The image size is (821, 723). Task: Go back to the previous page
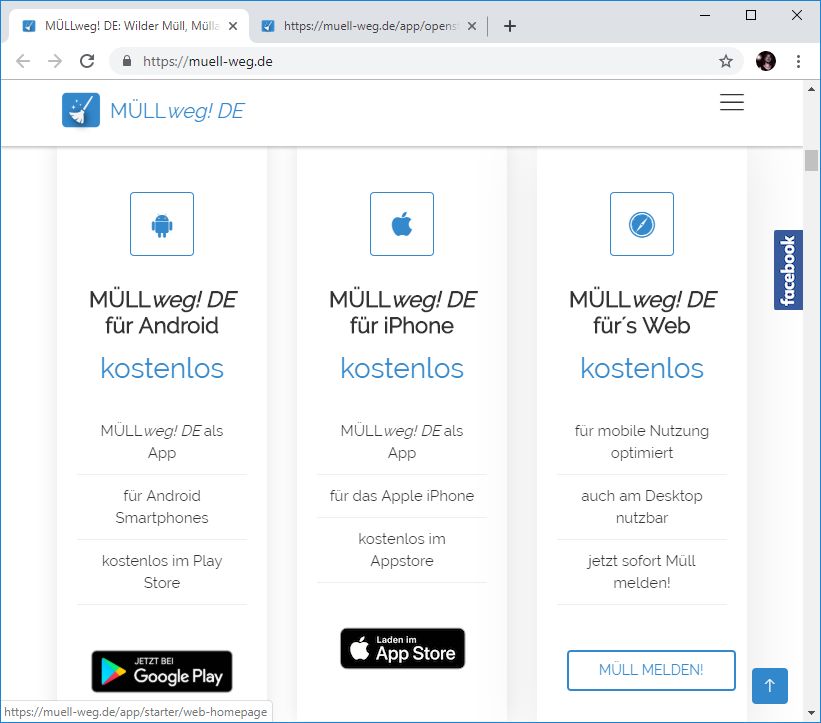tap(23, 61)
